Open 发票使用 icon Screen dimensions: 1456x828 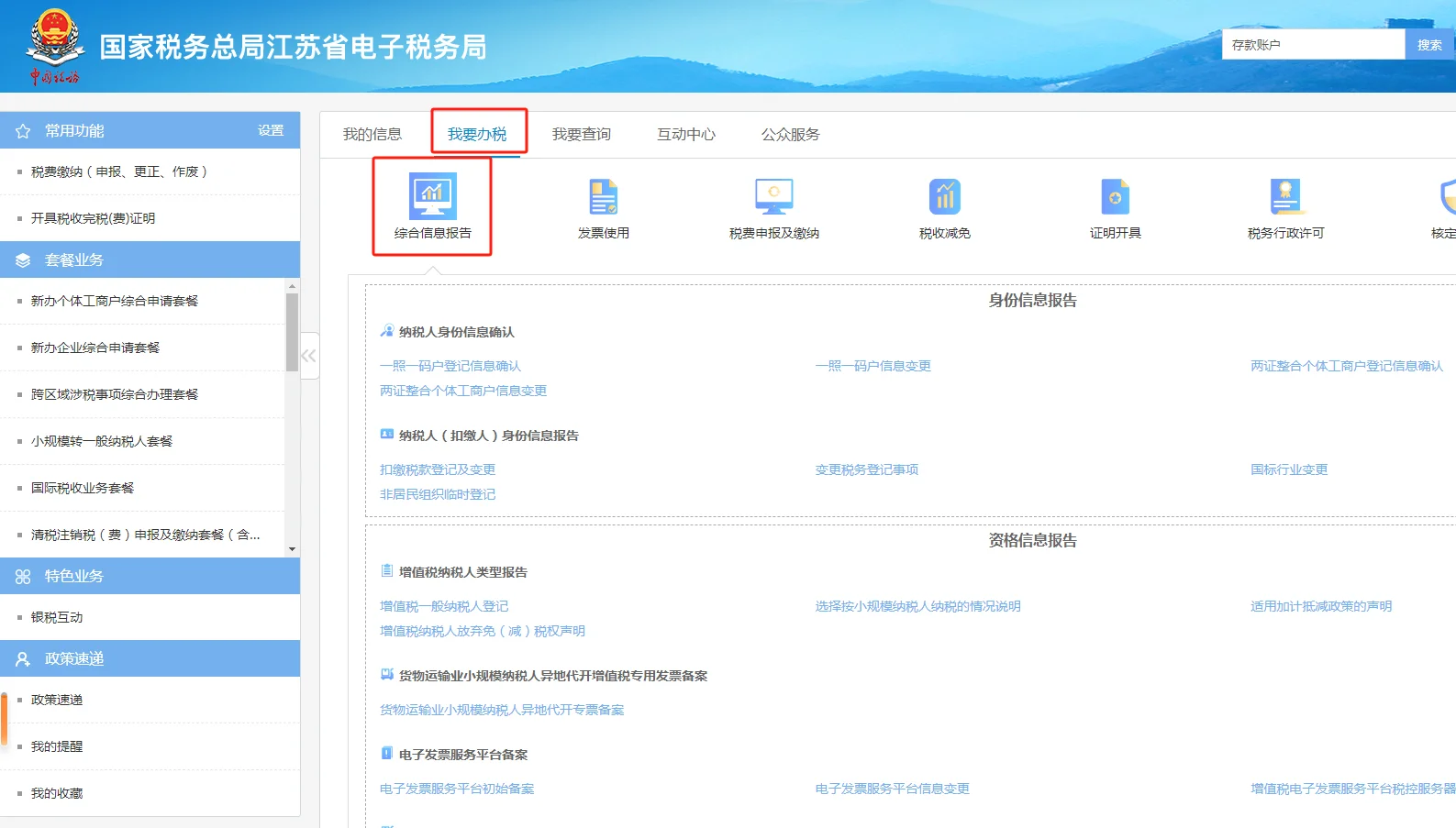[x=603, y=196]
